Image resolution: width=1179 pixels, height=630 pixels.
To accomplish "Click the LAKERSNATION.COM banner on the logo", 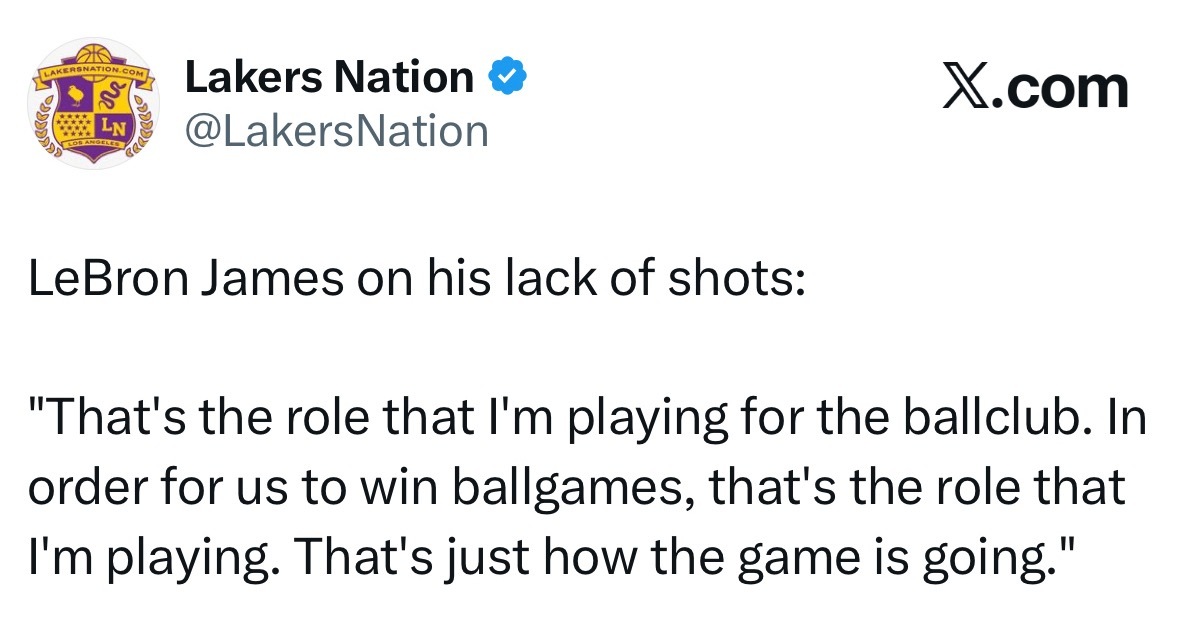I will pos(94,73).
